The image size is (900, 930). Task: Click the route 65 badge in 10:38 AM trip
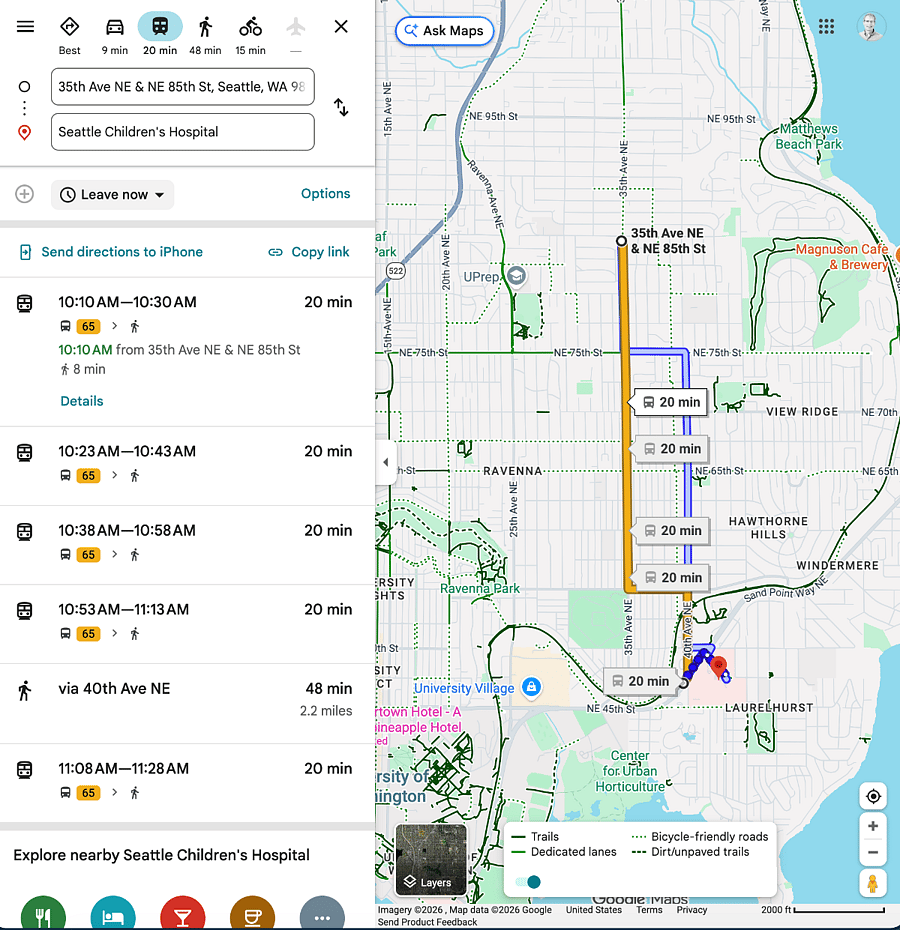pyautogui.click(x=88, y=555)
